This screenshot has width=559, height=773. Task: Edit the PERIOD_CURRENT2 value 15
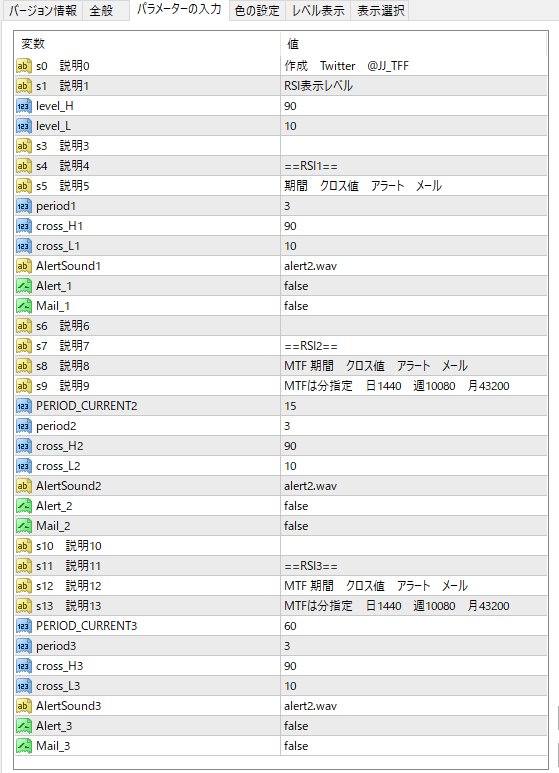[x=414, y=406]
